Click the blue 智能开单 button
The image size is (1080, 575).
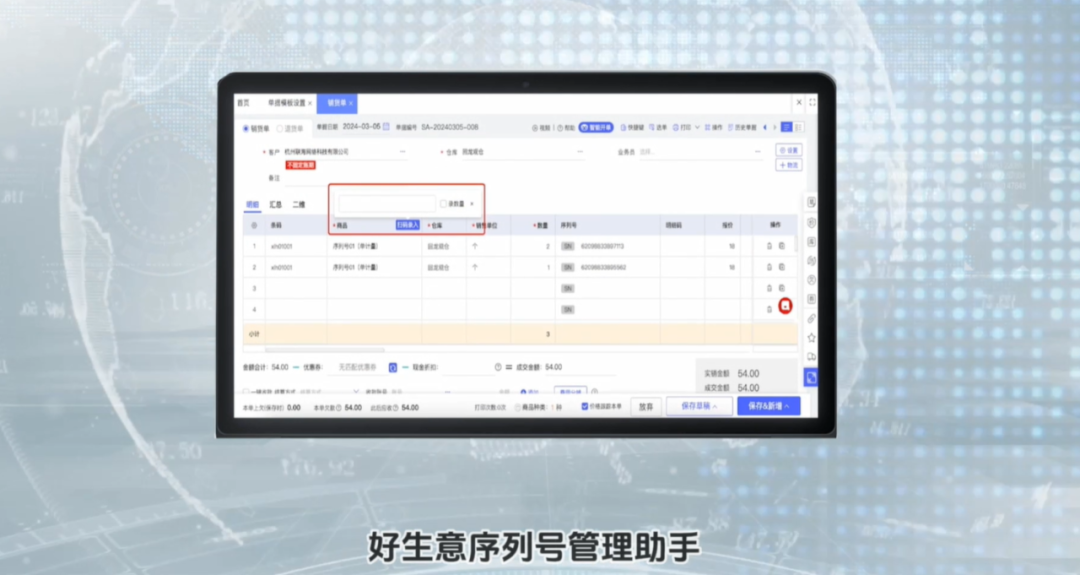596,127
